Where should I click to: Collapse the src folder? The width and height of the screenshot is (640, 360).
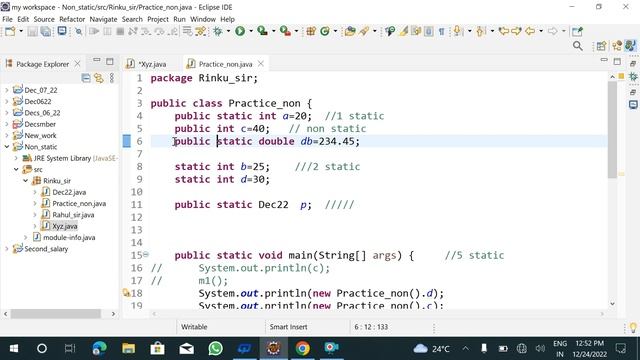point(16,169)
